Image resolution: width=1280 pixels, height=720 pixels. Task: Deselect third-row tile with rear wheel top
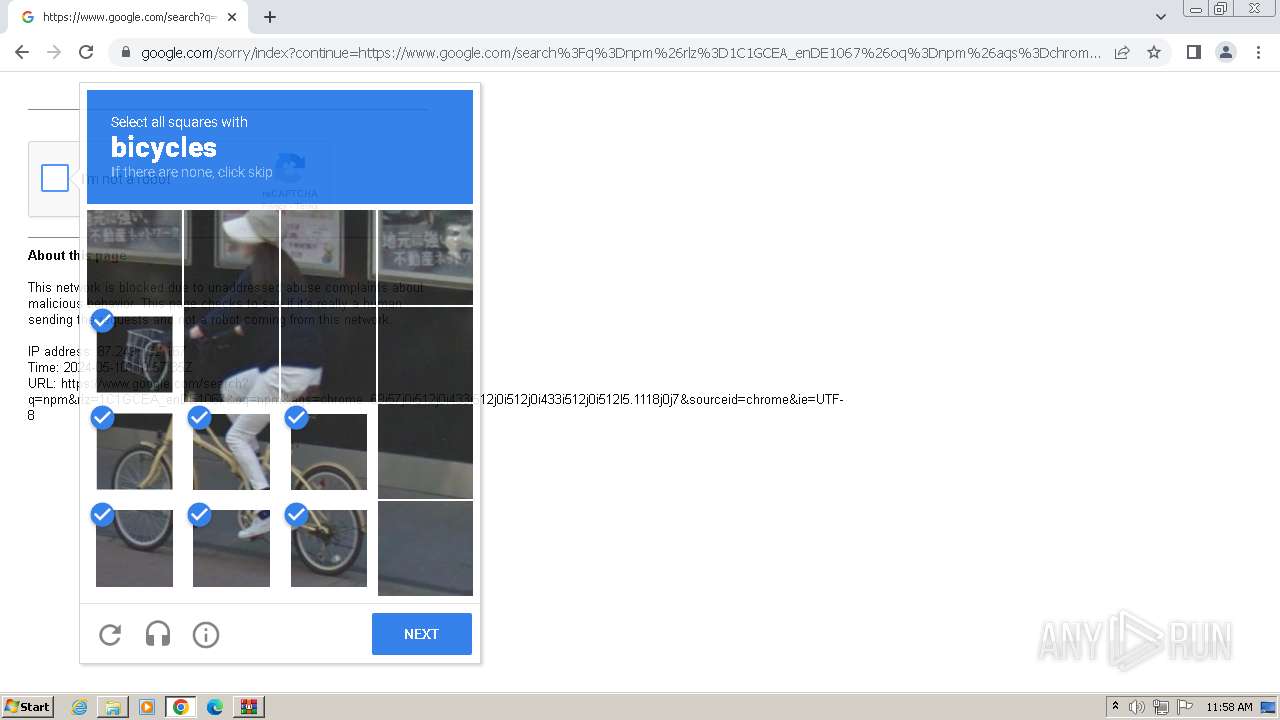tap(328, 451)
